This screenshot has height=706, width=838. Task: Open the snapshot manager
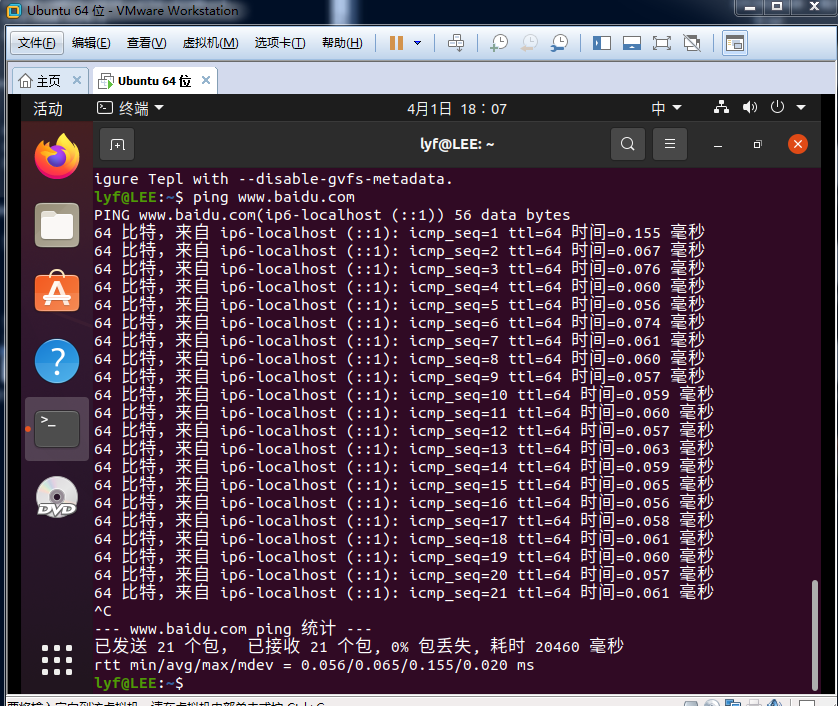(x=559, y=42)
